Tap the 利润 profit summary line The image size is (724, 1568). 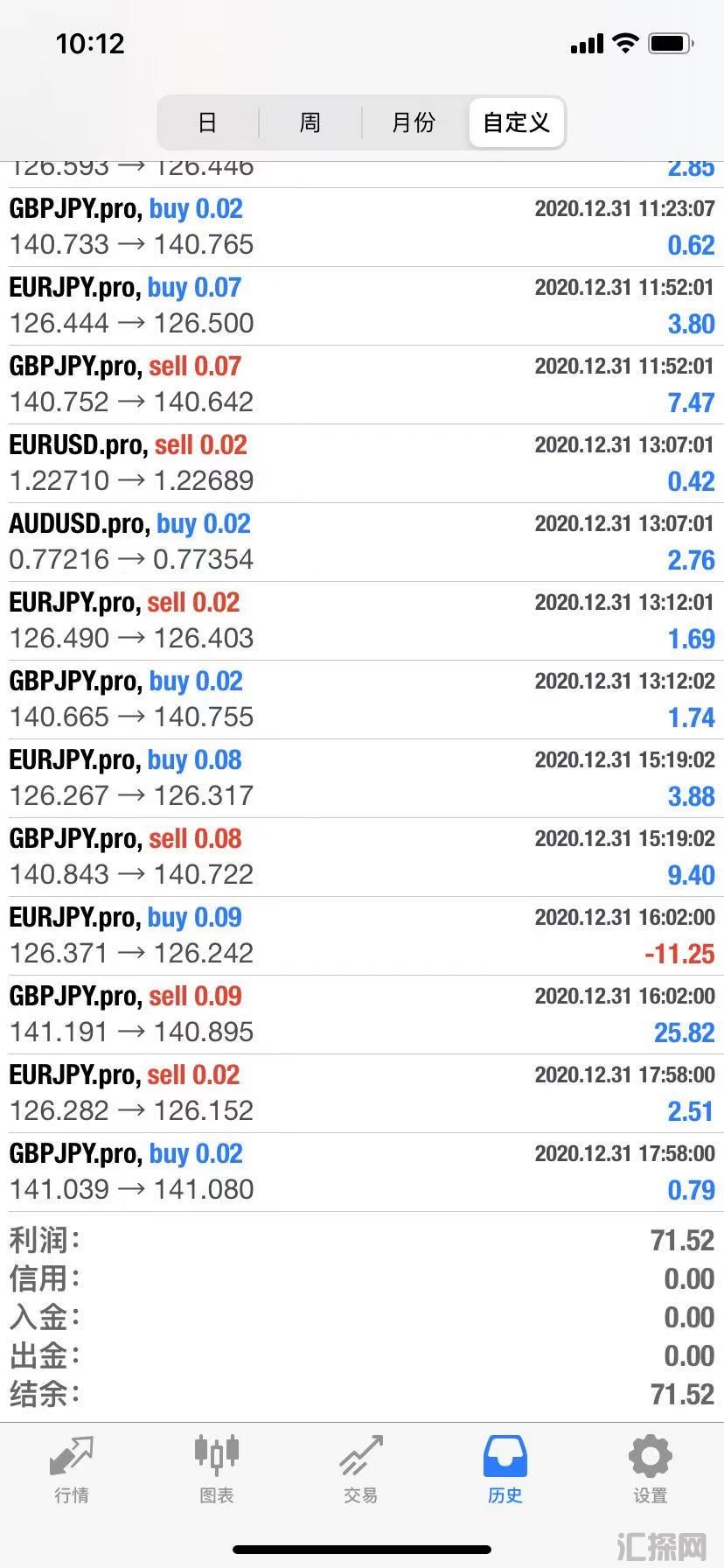pos(362,1240)
